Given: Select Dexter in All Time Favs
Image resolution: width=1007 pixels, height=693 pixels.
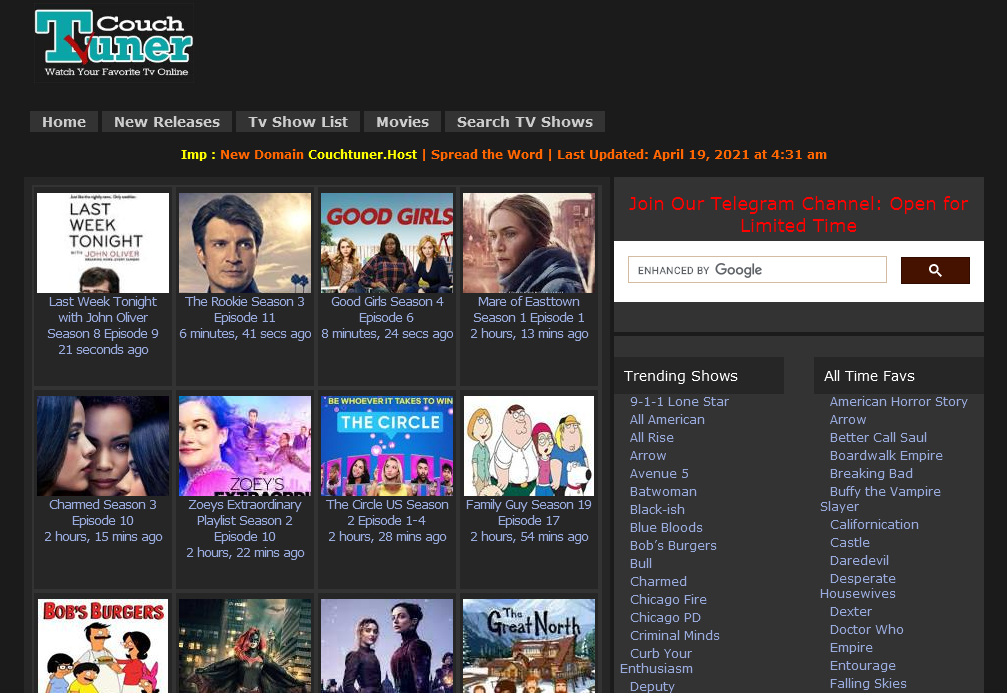Looking at the screenshot, I should click(x=850, y=611).
